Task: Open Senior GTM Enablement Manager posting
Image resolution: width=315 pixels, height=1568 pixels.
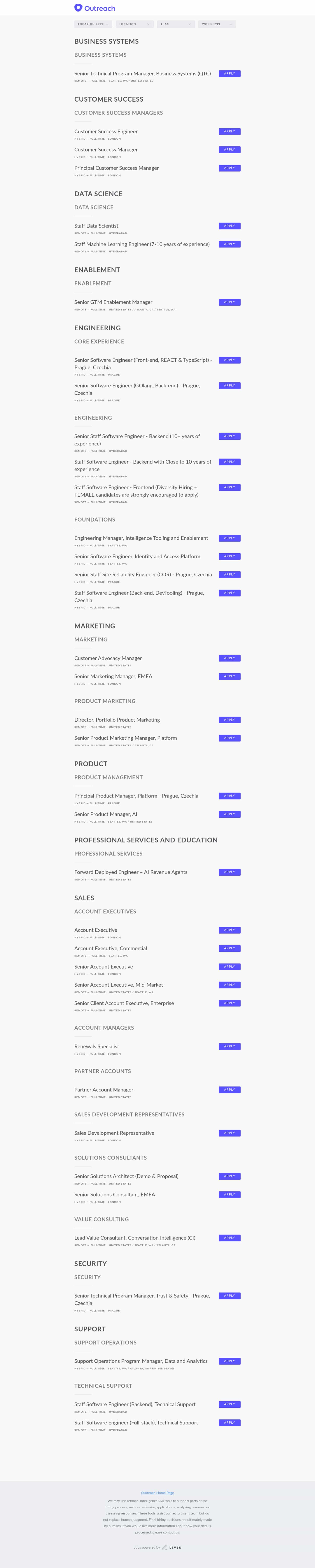Action: click(113, 302)
